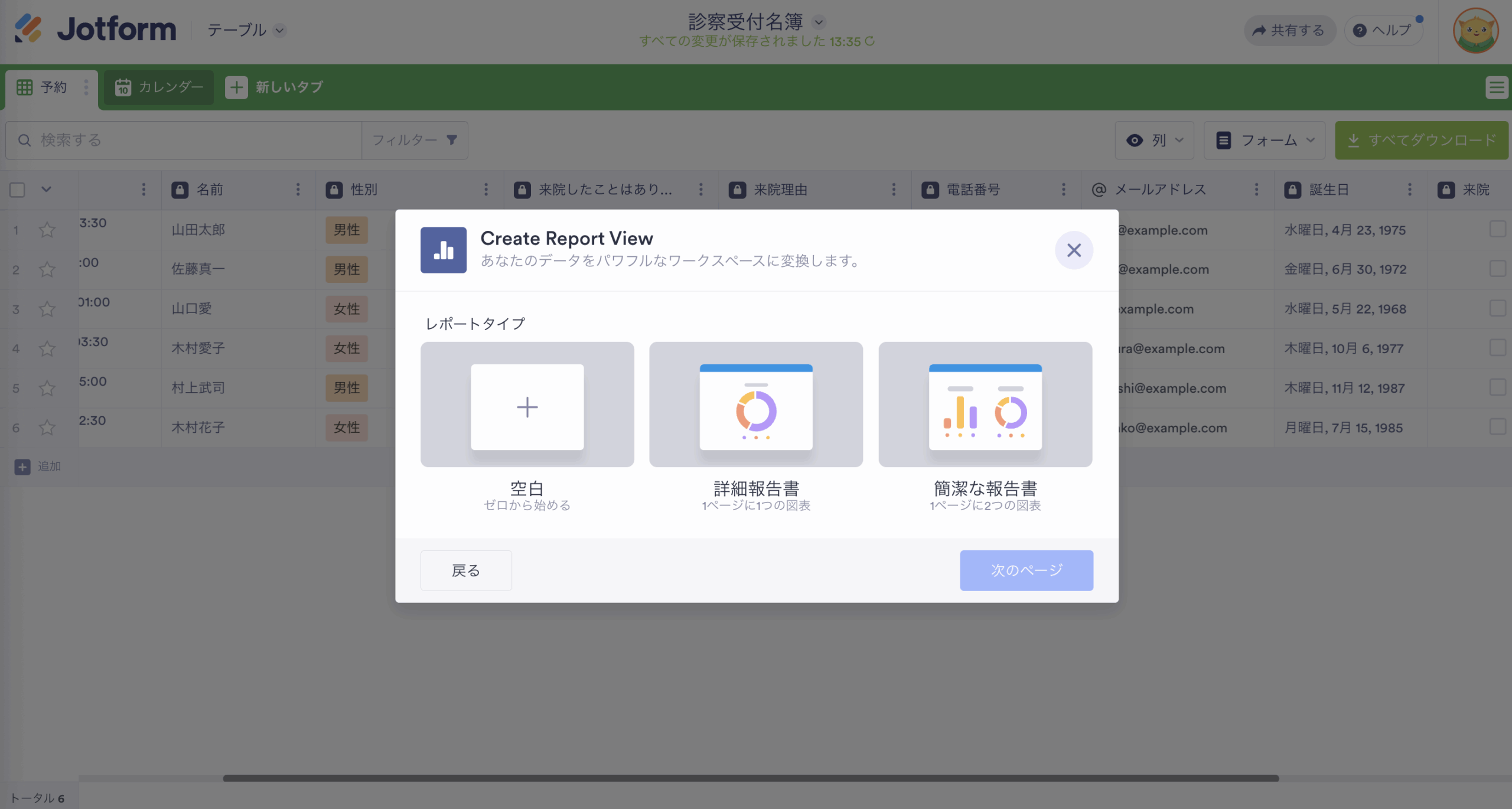Click the 来院 column lock icon
1512x809 pixels.
pyautogui.click(x=1446, y=190)
